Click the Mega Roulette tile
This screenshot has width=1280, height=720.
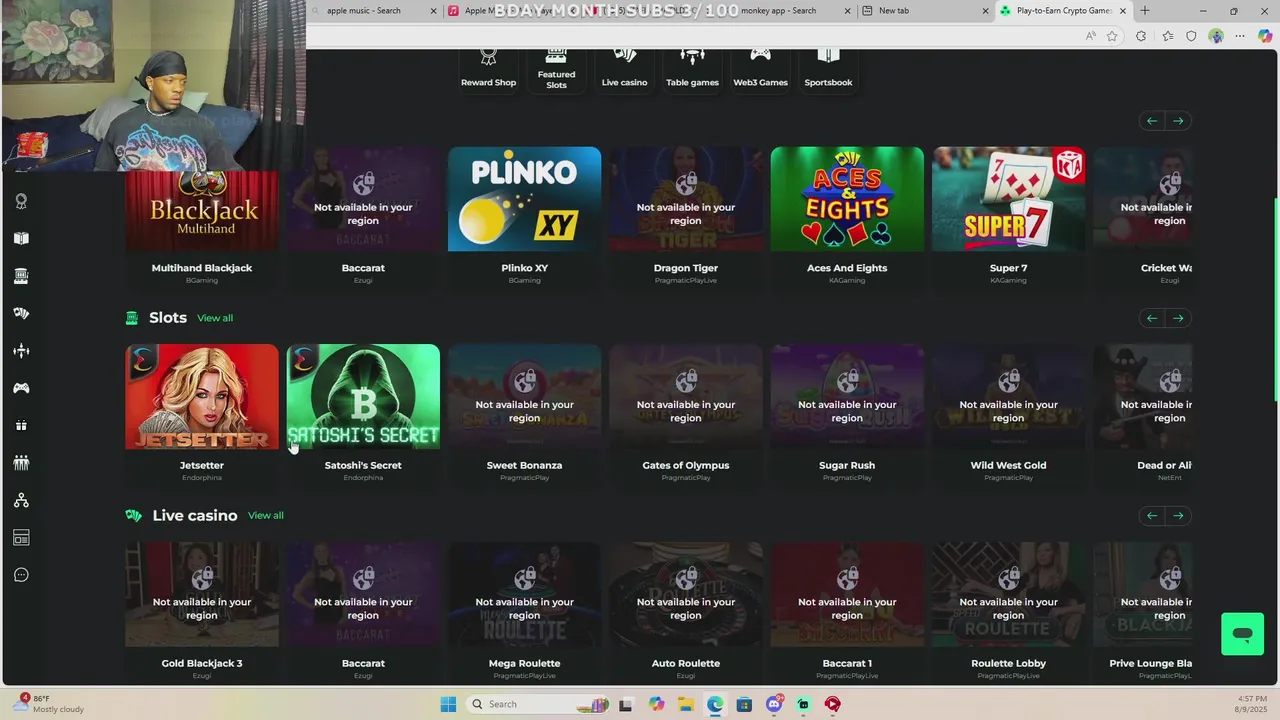pyautogui.click(x=524, y=595)
